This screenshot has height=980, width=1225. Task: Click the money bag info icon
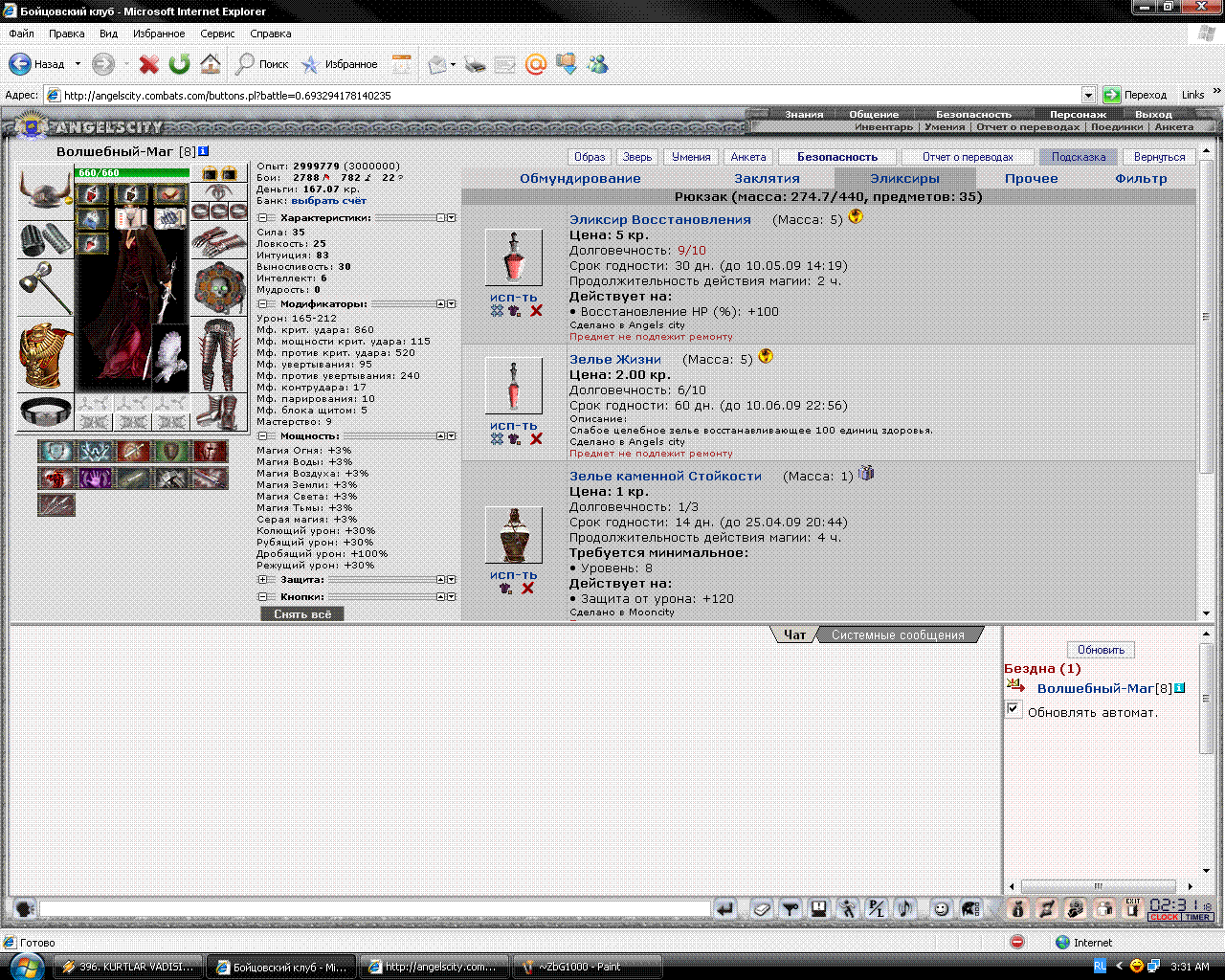click(x=1018, y=908)
